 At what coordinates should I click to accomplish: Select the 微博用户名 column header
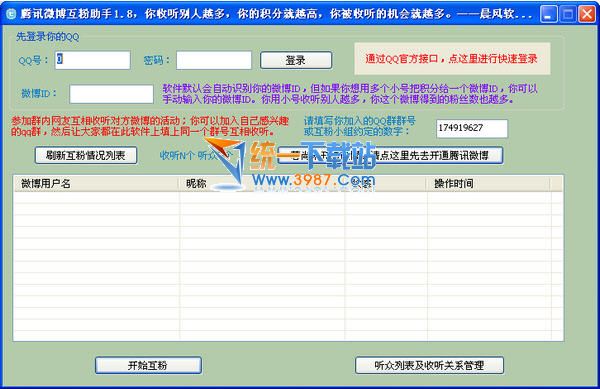pyautogui.click(x=96, y=184)
